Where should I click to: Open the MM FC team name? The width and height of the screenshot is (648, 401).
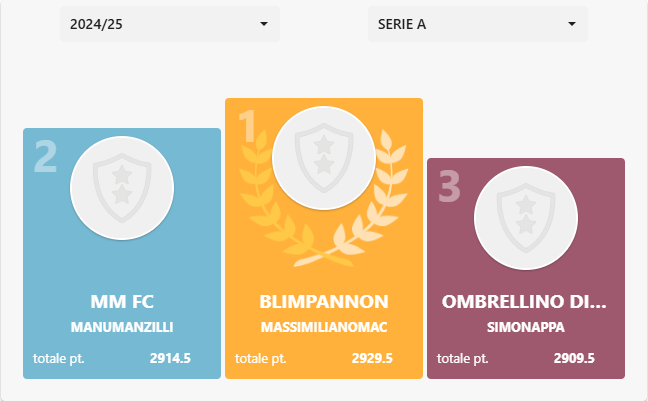pyautogui.click(x=122, y=301)
